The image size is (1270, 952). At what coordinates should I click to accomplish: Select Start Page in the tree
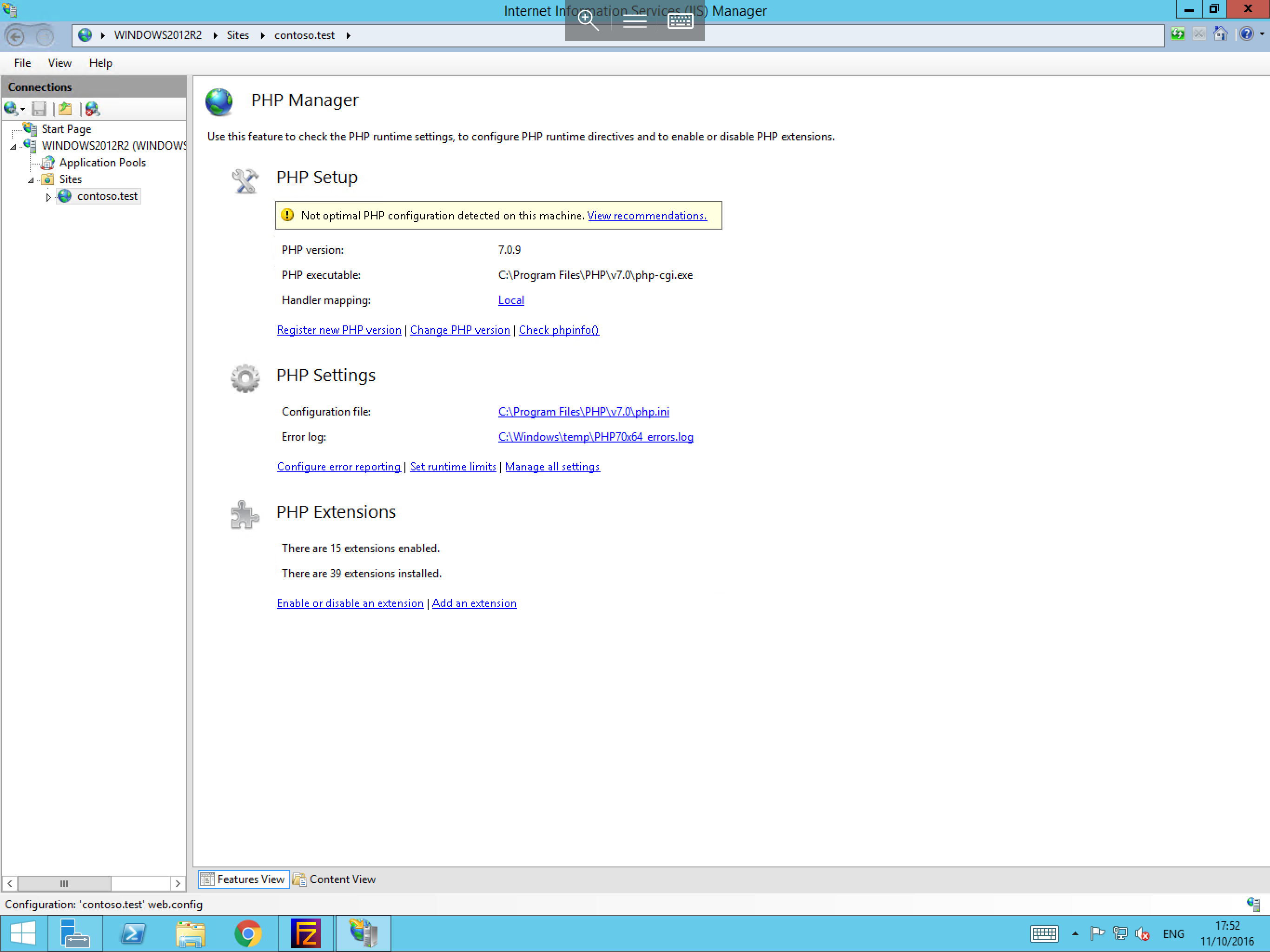(x=66, y=129)
